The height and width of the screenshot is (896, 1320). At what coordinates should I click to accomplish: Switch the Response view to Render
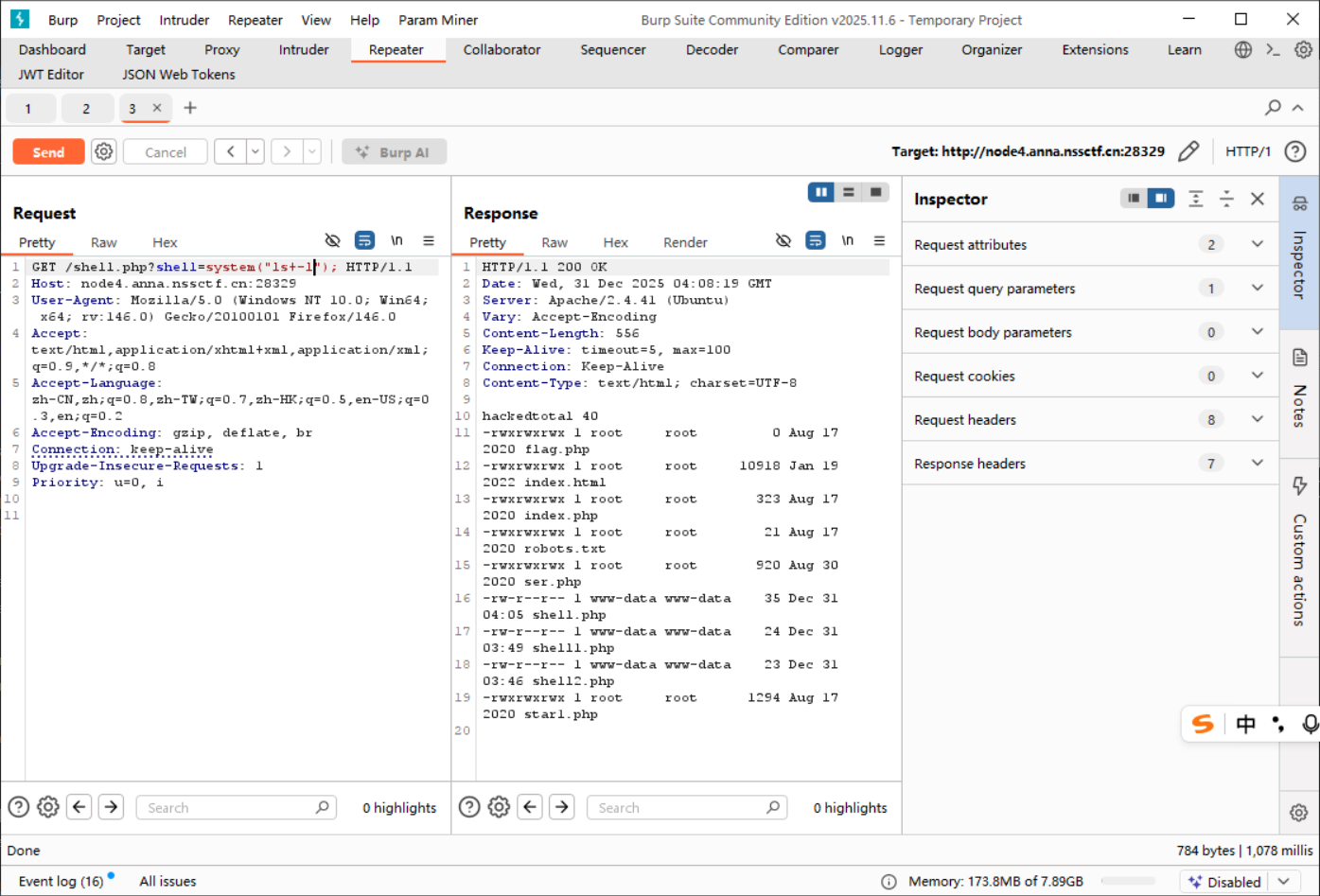[685, 242]
